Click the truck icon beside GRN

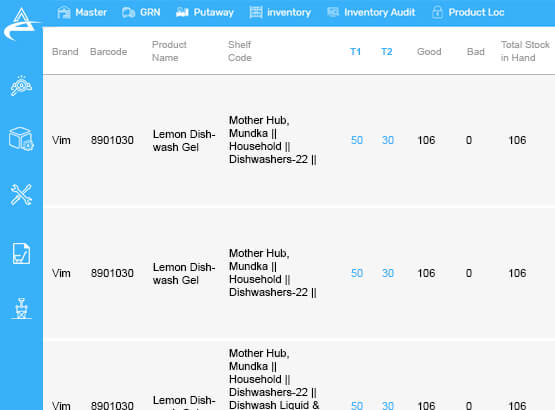[128, 13]
